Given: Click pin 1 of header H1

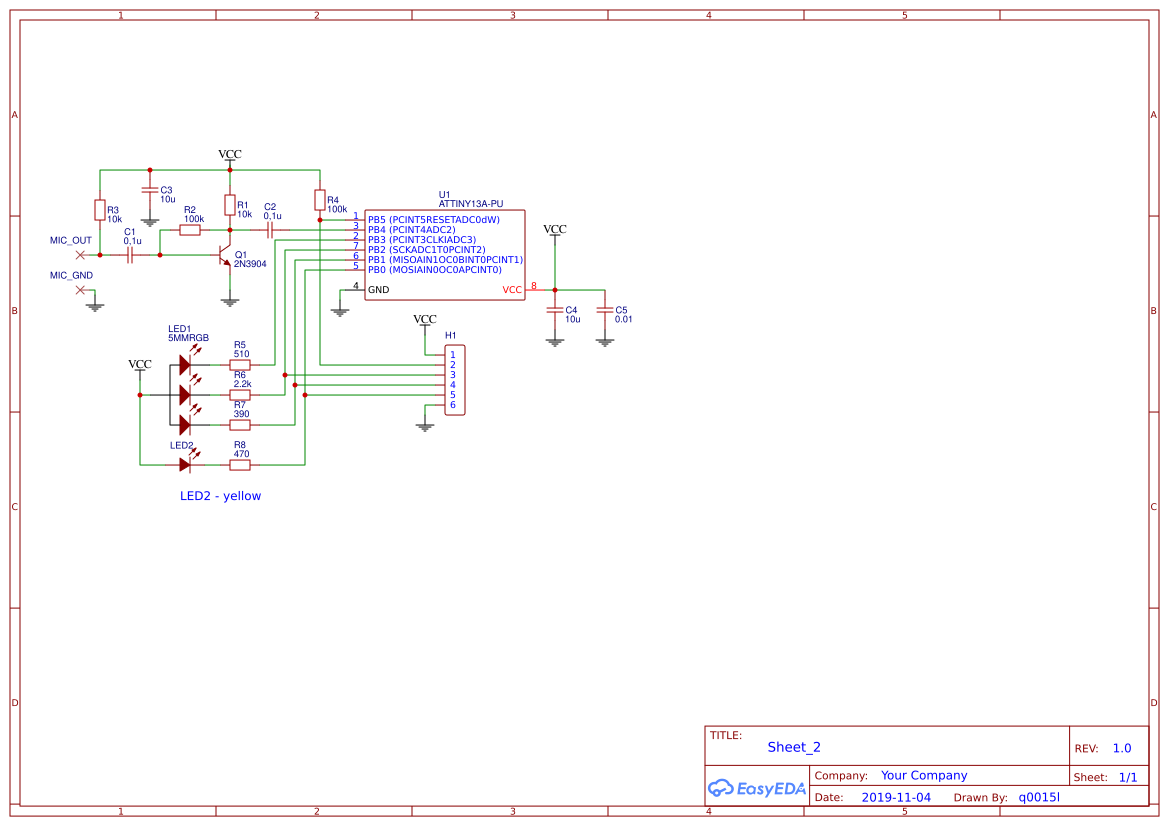Looking at the screenshot, I should [x=453, y=355].
